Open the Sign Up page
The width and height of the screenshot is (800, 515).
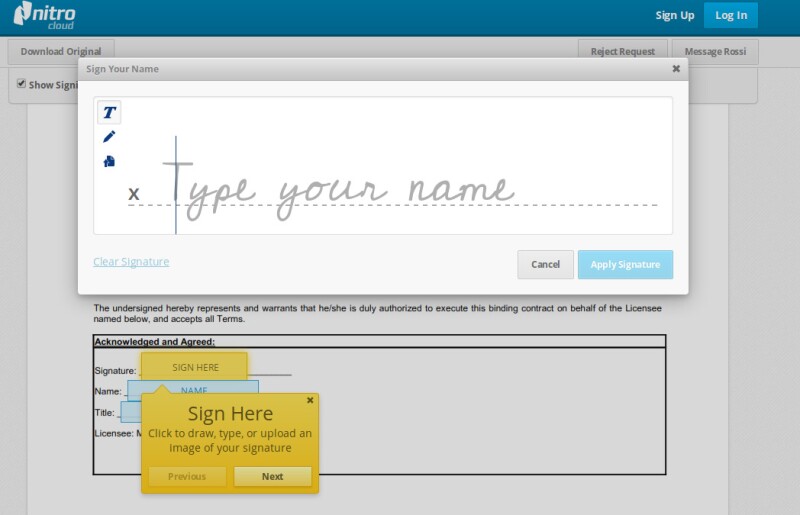coord(674,15)
